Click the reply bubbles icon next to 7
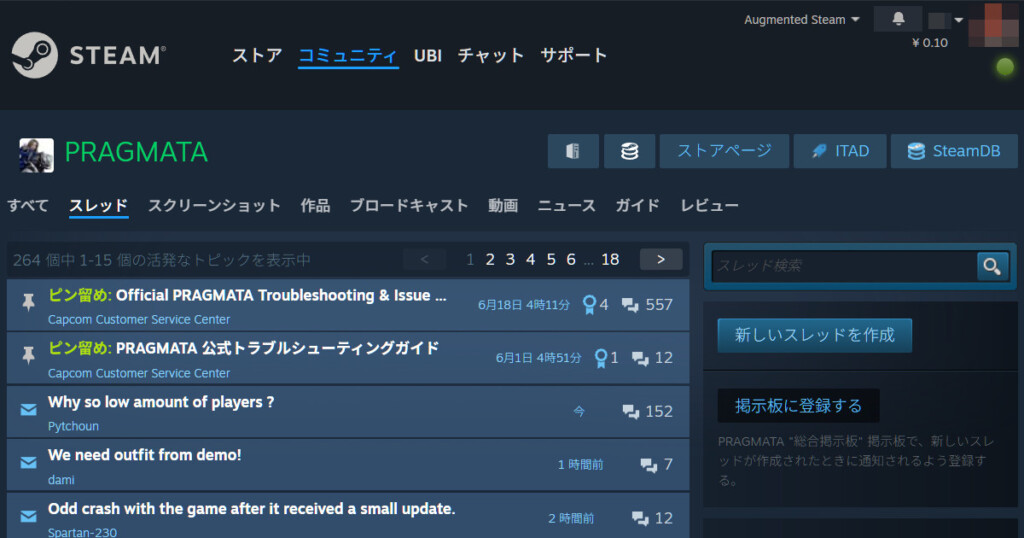This screenshot has height=538, width=1024. click(x=648, y=465)
